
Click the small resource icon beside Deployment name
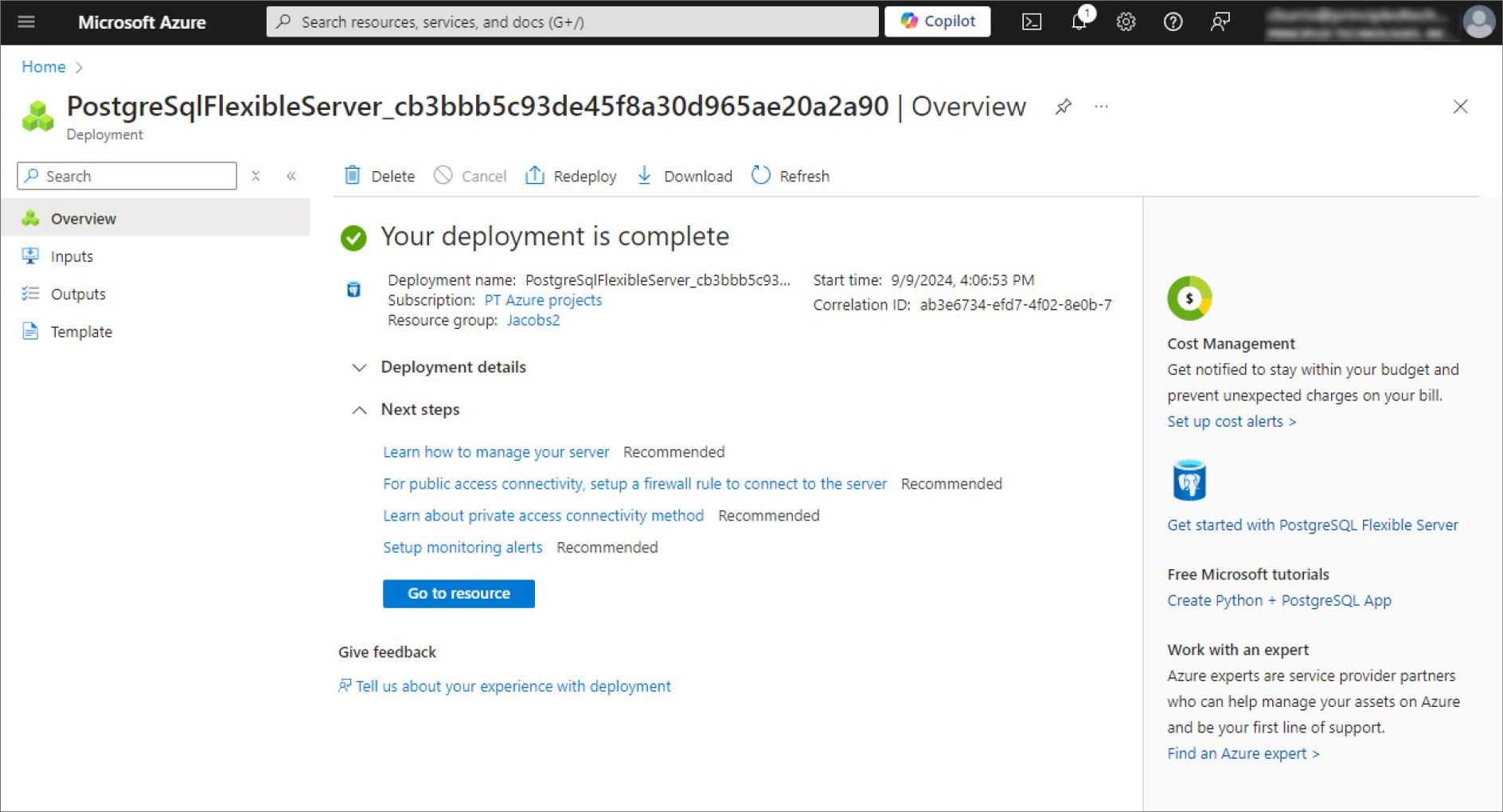point(353,290)
